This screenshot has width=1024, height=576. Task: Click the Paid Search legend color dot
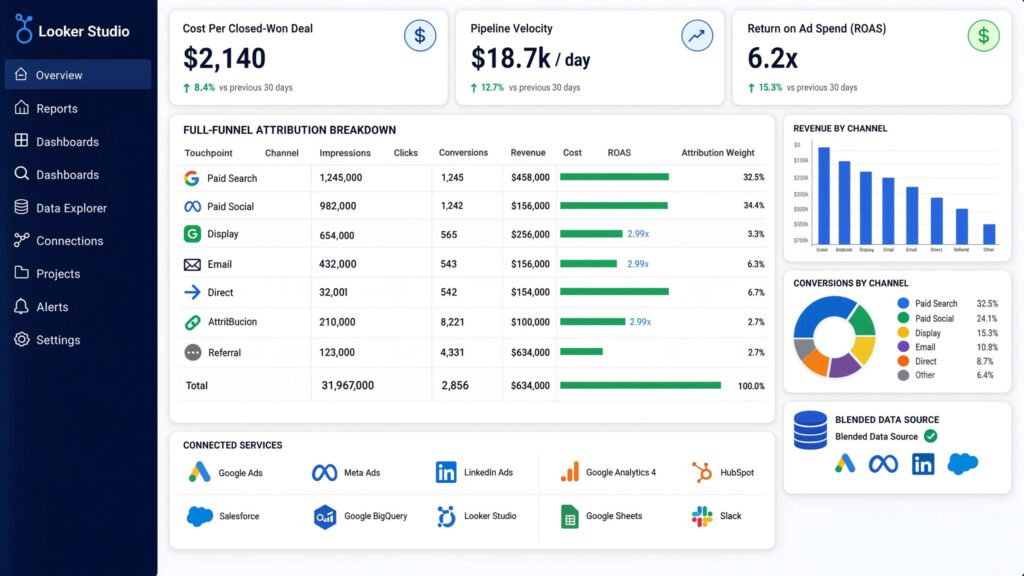click(903, 303)
